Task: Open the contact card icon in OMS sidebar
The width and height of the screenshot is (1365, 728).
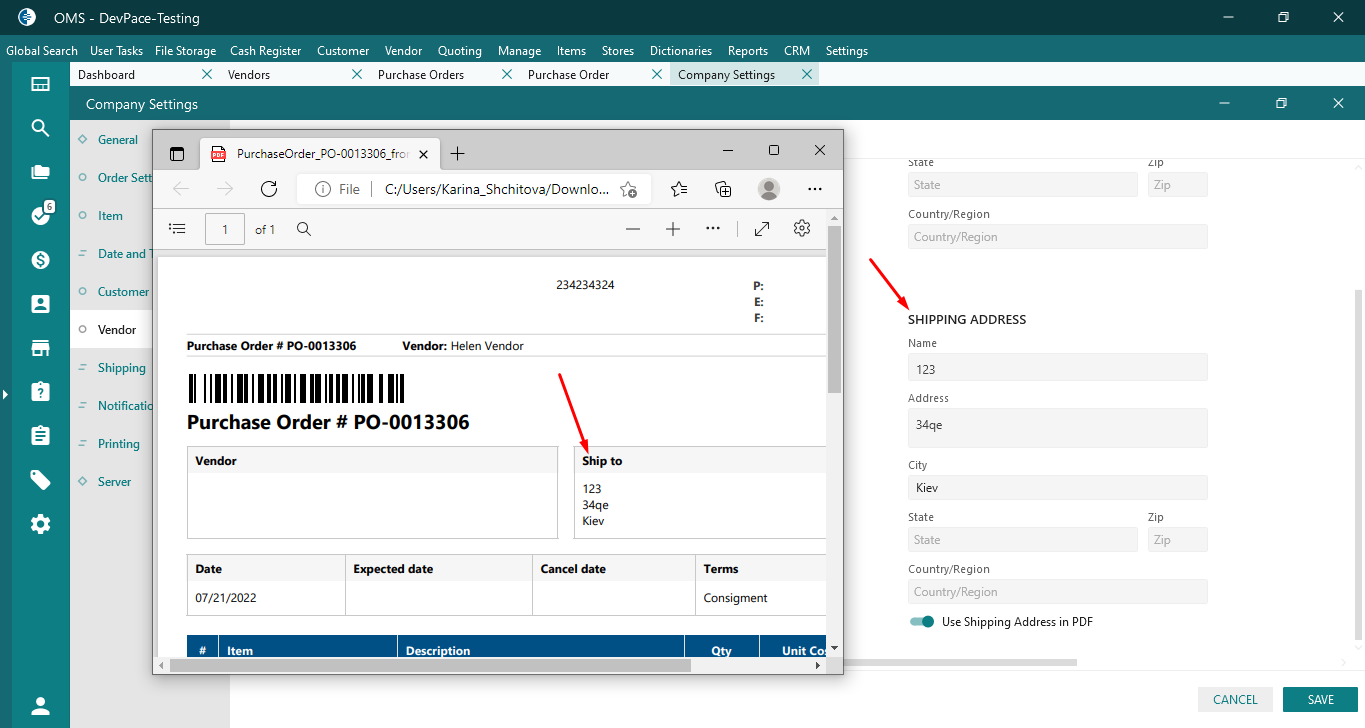Action: tap(40, 304)
